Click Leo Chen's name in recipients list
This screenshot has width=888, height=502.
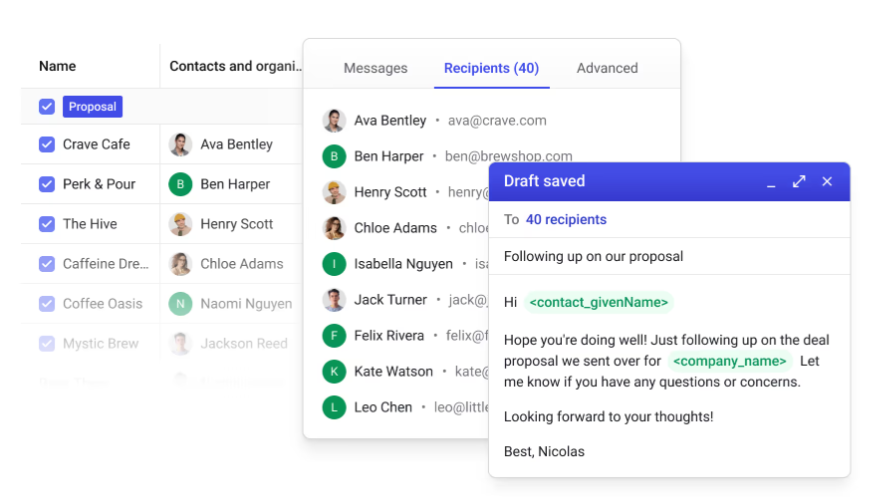[383, 407]
